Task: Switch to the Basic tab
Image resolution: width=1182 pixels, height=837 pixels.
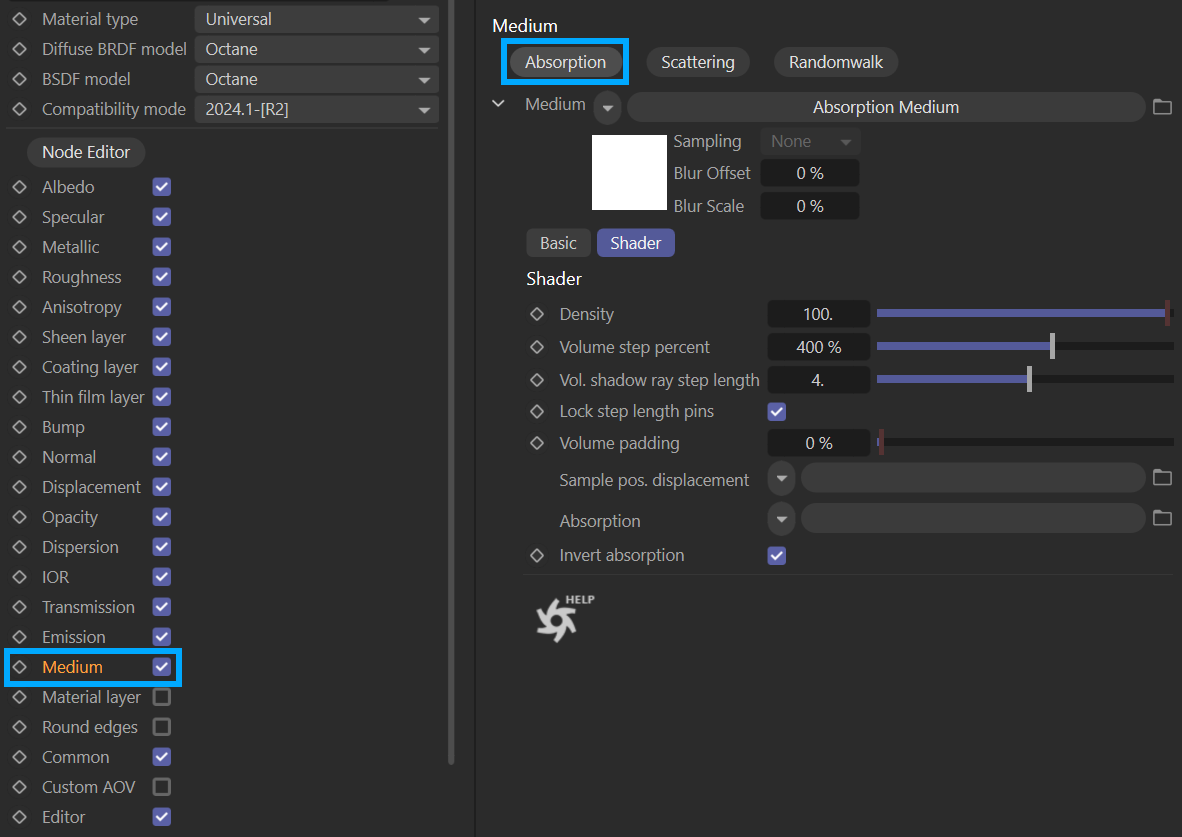Action: point(558,243)
